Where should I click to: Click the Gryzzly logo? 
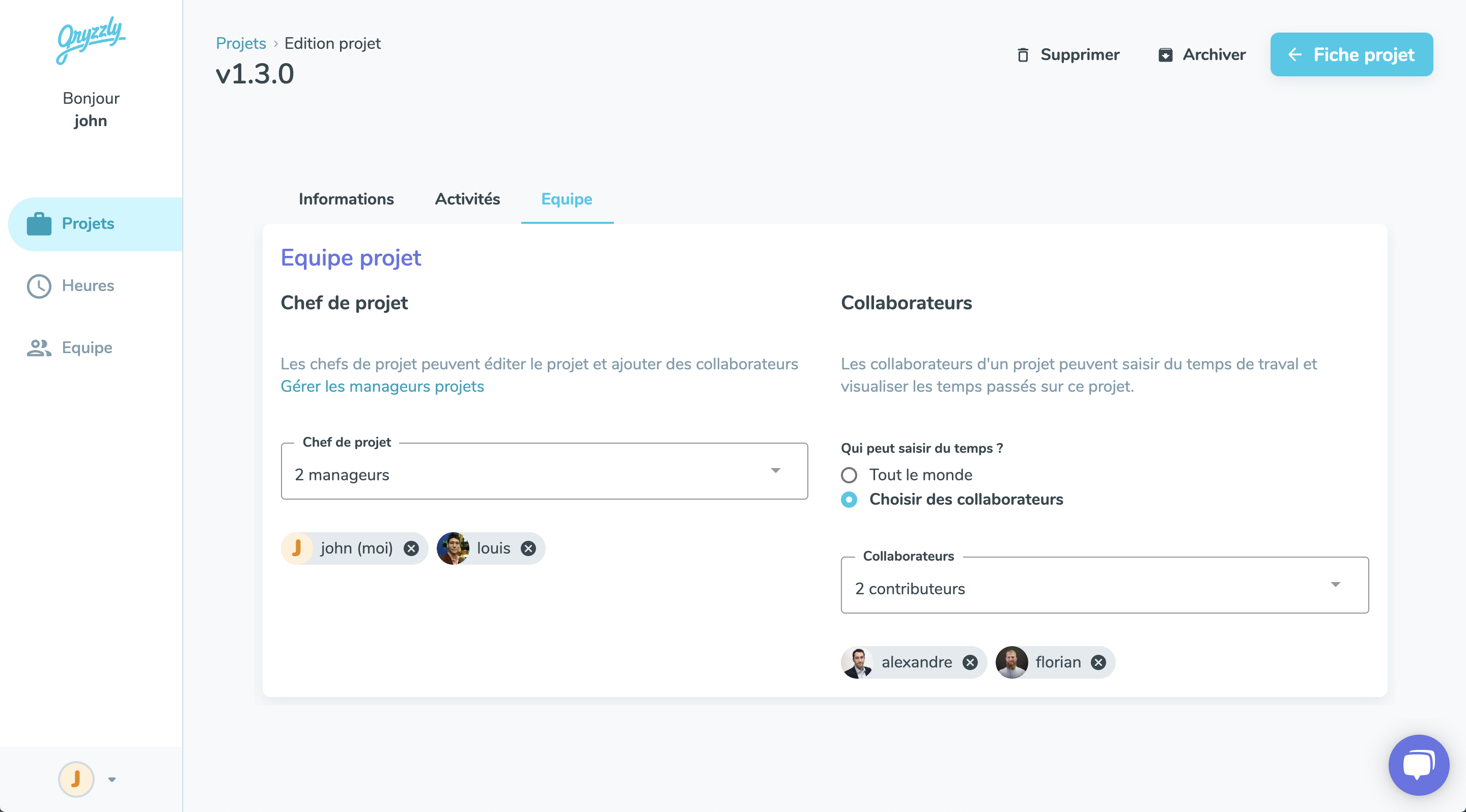91,40
